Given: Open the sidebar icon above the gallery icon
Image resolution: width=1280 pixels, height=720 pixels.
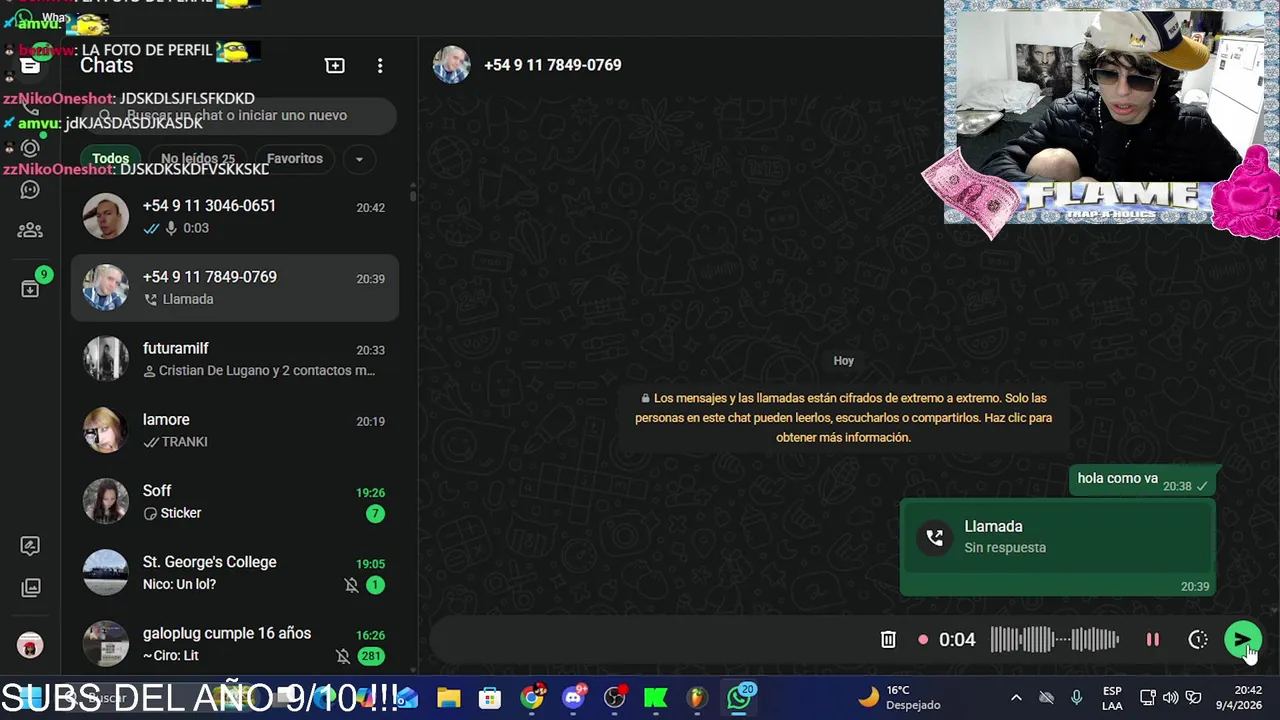Looking at the screenshot, I should click(30, 546).
